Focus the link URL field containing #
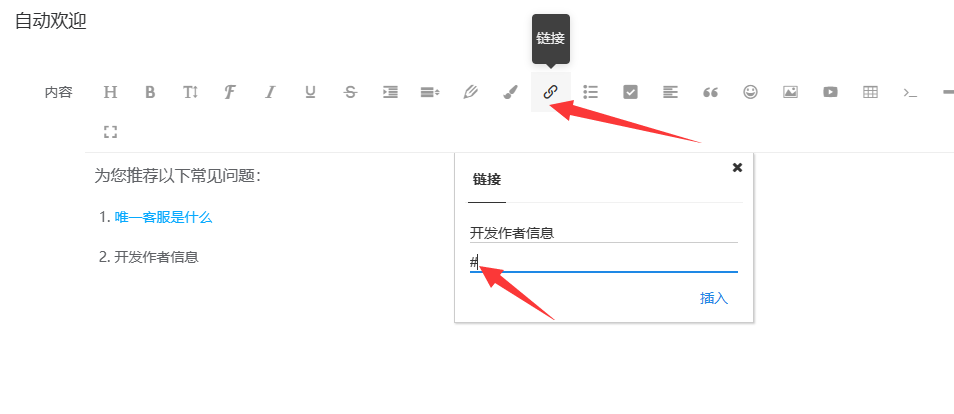This screenshot has width=954, height=414. coord(604,263)
